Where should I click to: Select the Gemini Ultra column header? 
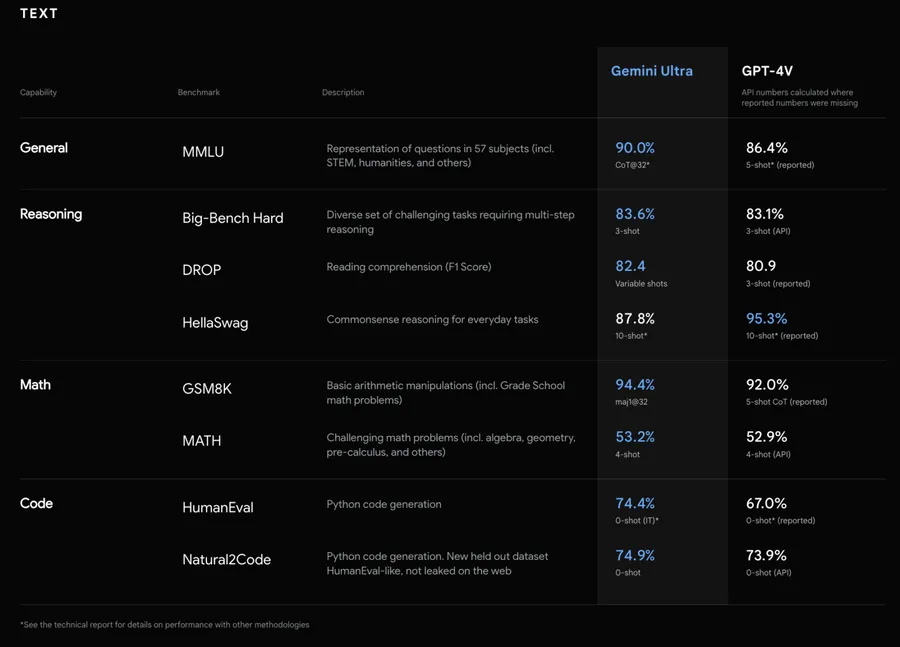click(651, 71)
